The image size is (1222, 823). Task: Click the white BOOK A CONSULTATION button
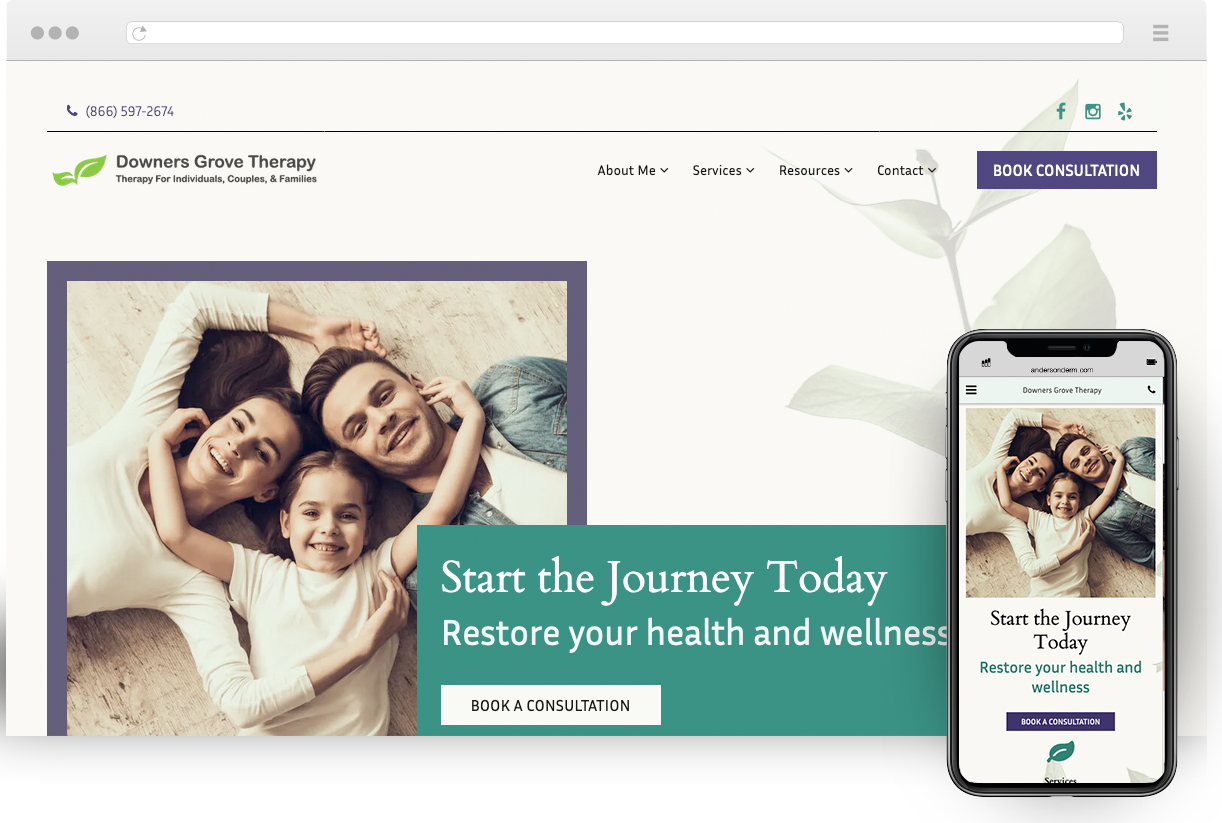click(551, 705)
